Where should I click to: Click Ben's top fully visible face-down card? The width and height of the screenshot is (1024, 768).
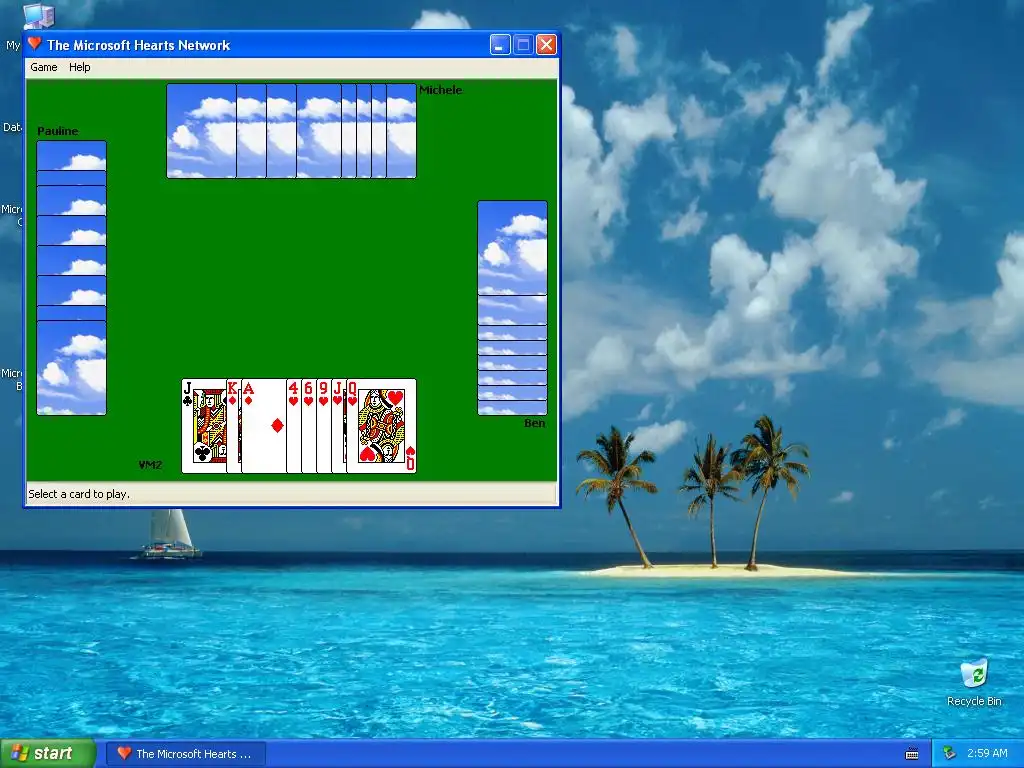coord(513,248)
